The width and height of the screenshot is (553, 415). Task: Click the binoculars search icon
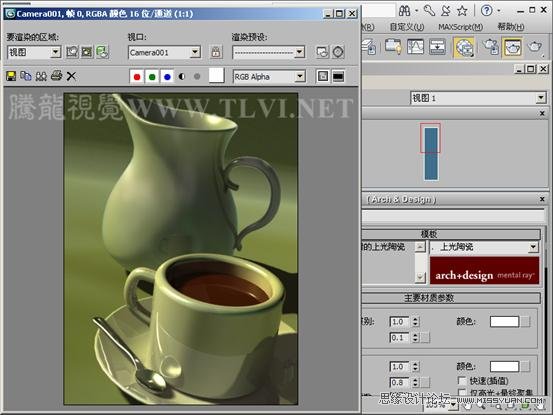click(x=405, y=11)
